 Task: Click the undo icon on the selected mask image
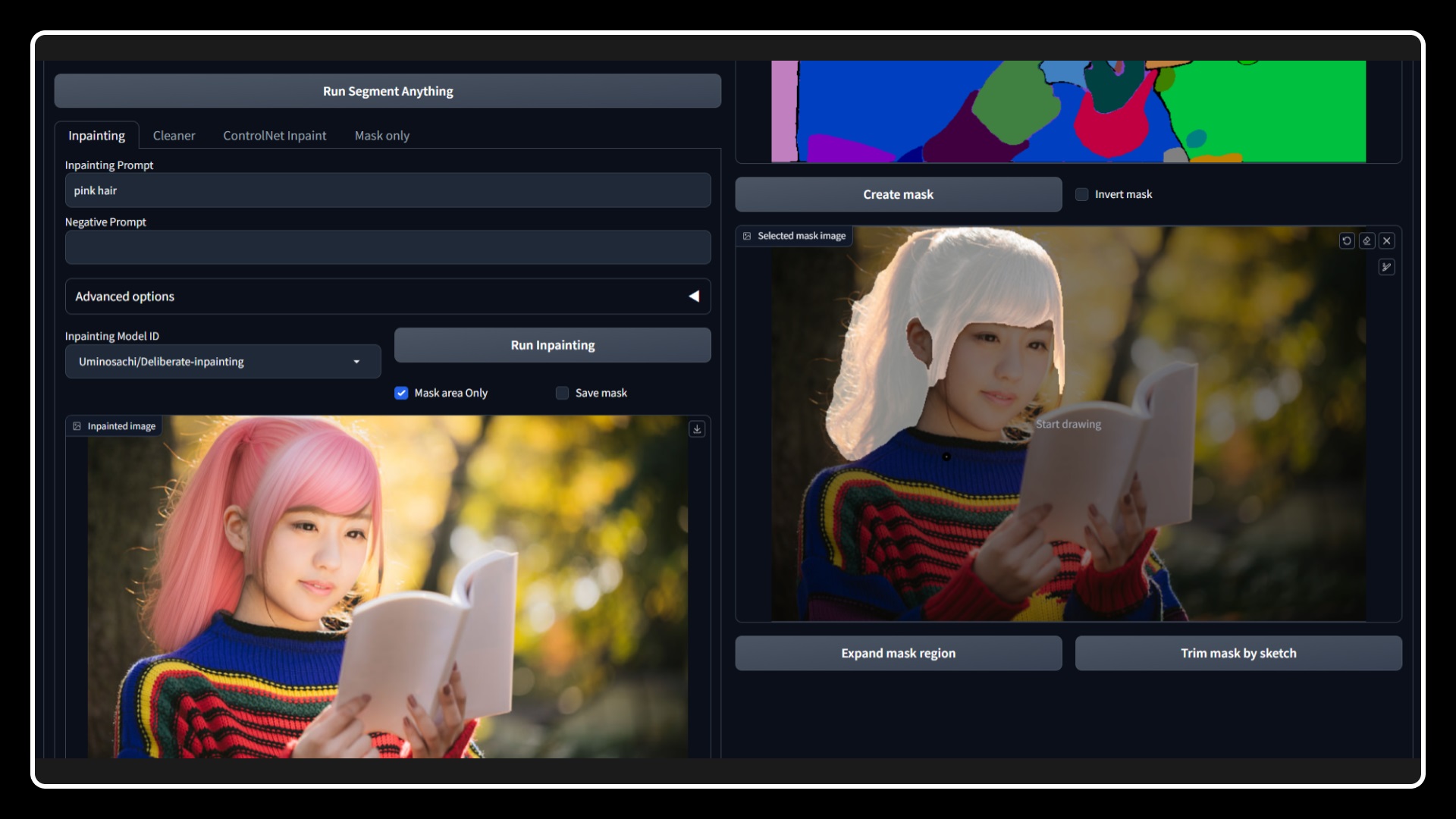[1347, 240]
